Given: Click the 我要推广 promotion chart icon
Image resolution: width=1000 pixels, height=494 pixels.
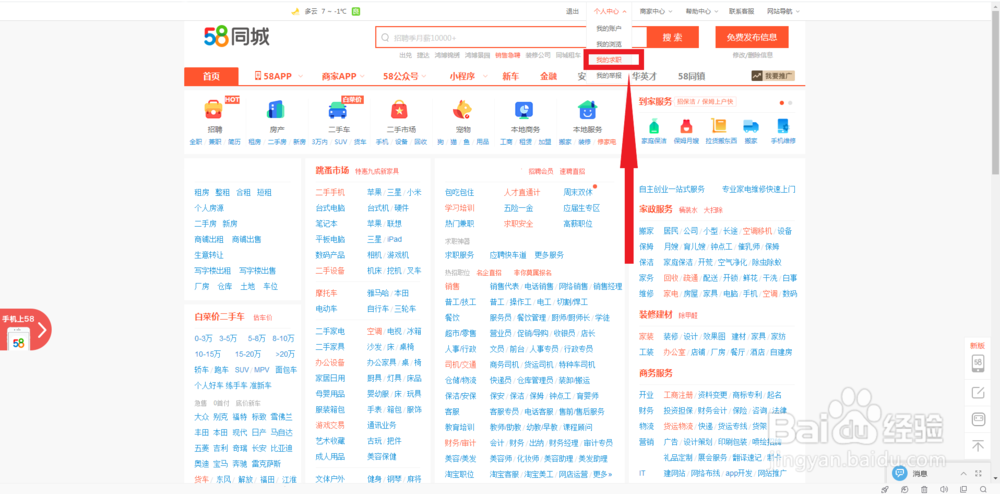Looking at the screenshot, I should click(757, 76).
